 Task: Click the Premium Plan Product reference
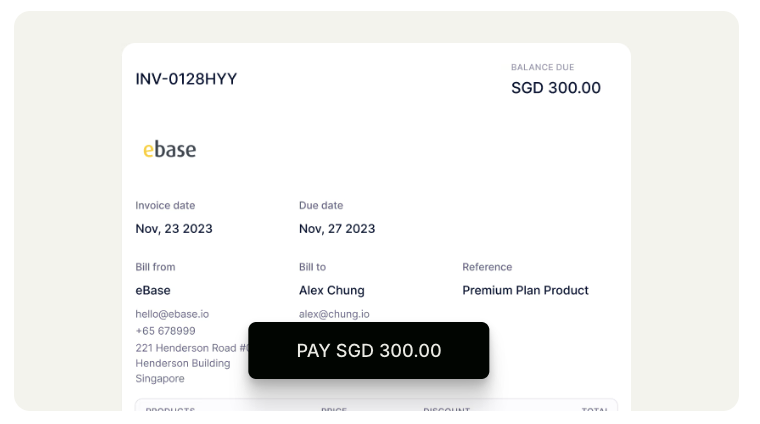tap(525, 291)
